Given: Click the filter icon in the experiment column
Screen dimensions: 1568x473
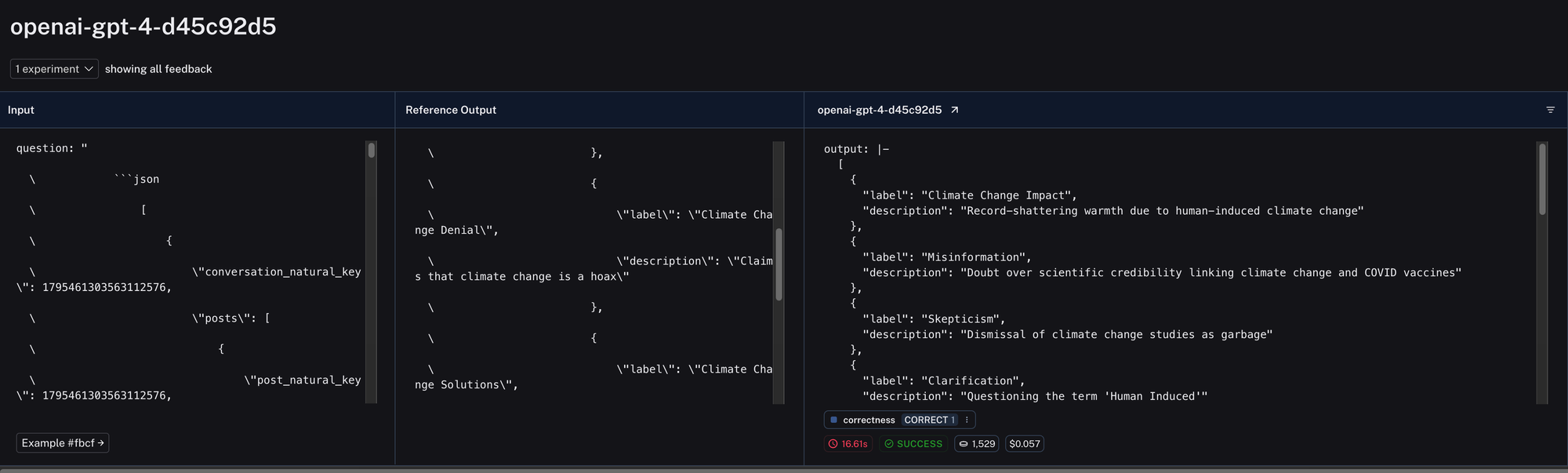Looking at the screenshot, I should (1550, 110).
